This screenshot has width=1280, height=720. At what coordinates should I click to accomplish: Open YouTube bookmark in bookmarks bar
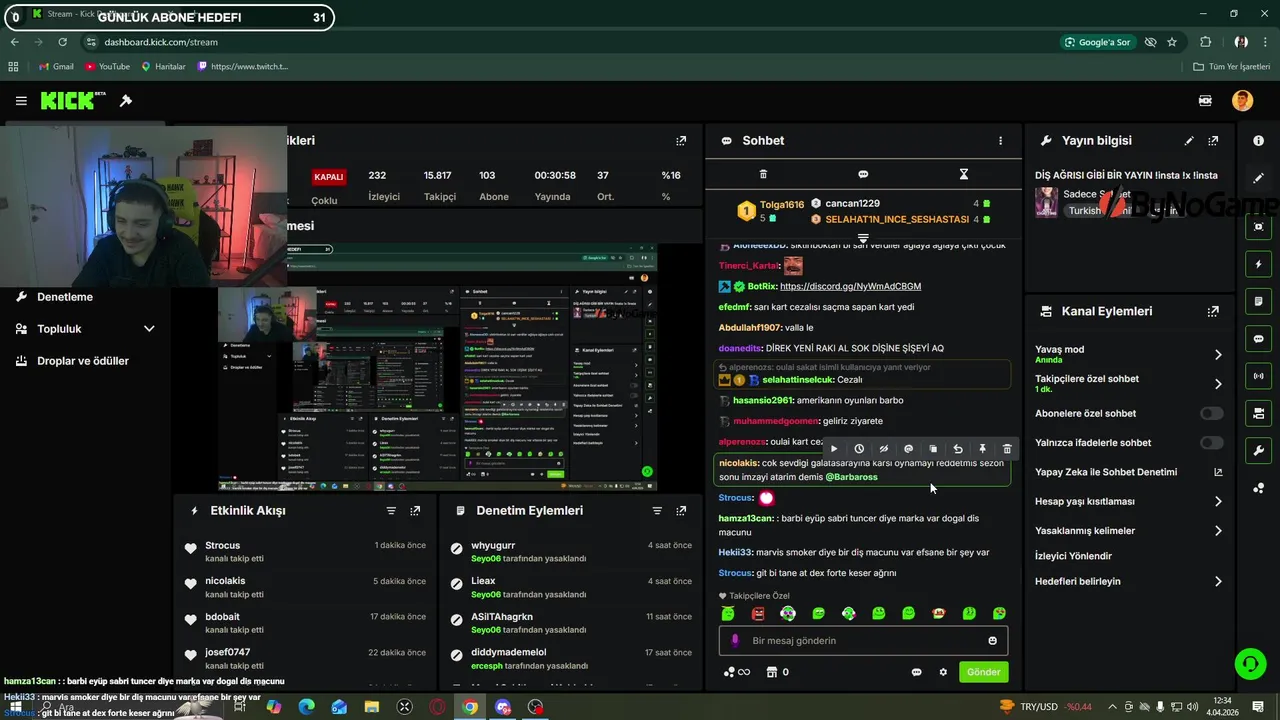(107, 67)
